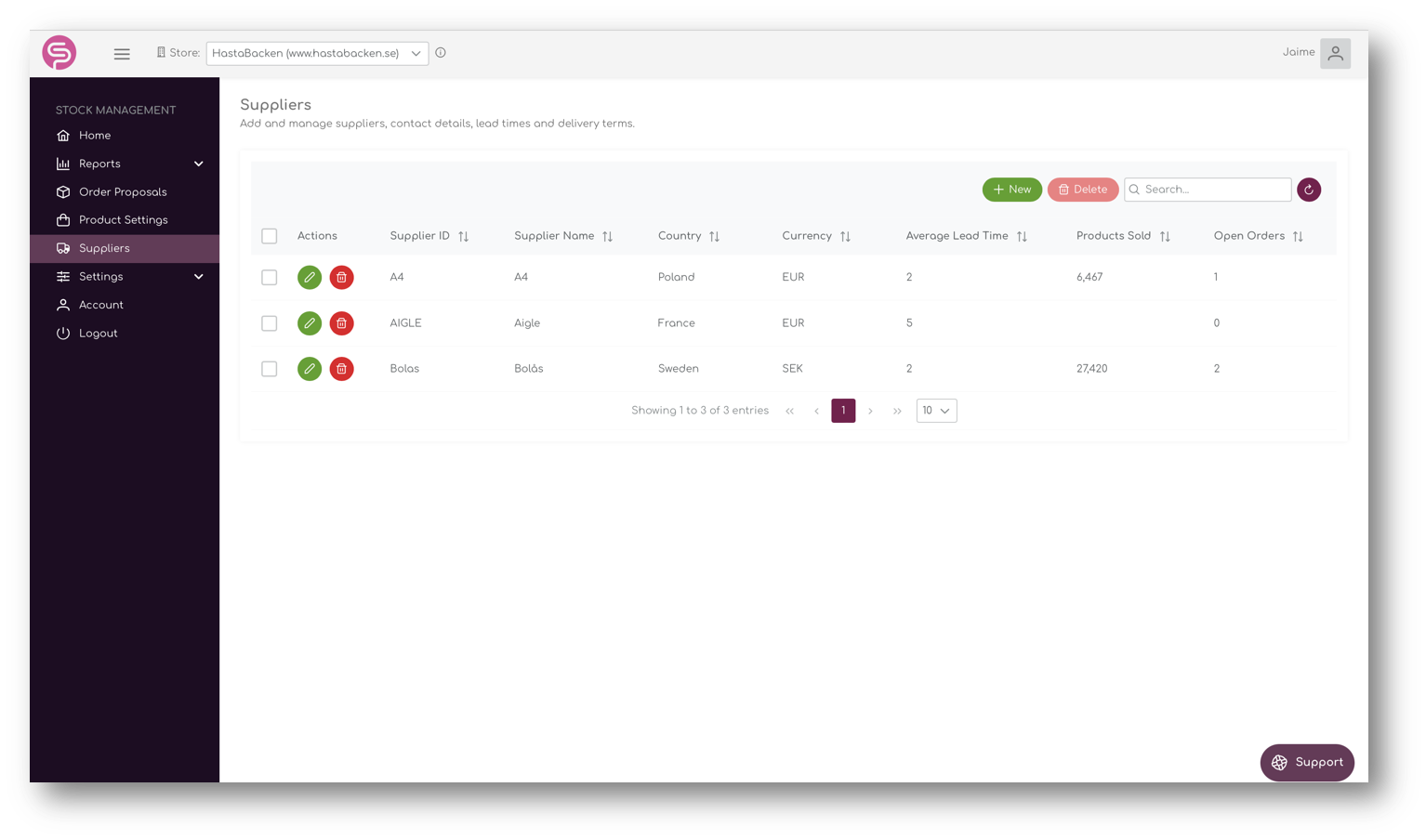The image size is (1426, 840).
Task: Click the Delete button above the table
Action: tap(1082, 190)
